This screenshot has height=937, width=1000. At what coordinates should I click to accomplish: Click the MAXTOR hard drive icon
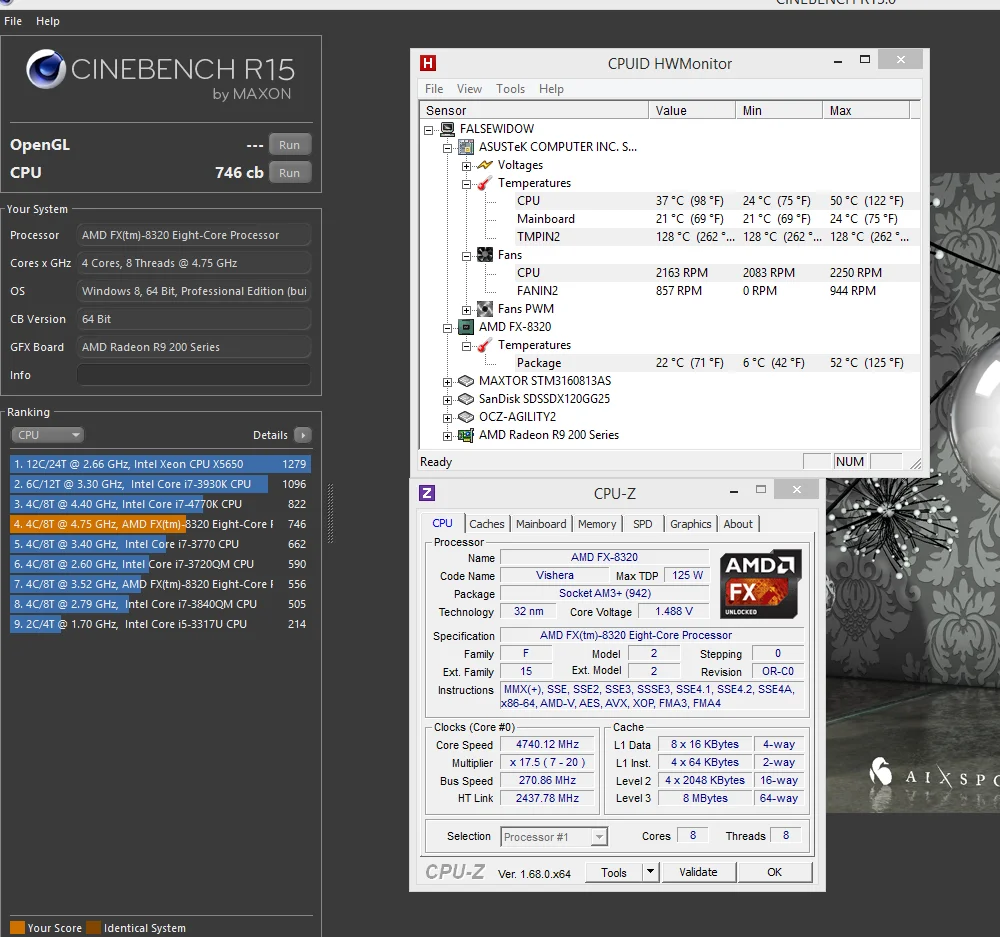[x=467, y=381]
